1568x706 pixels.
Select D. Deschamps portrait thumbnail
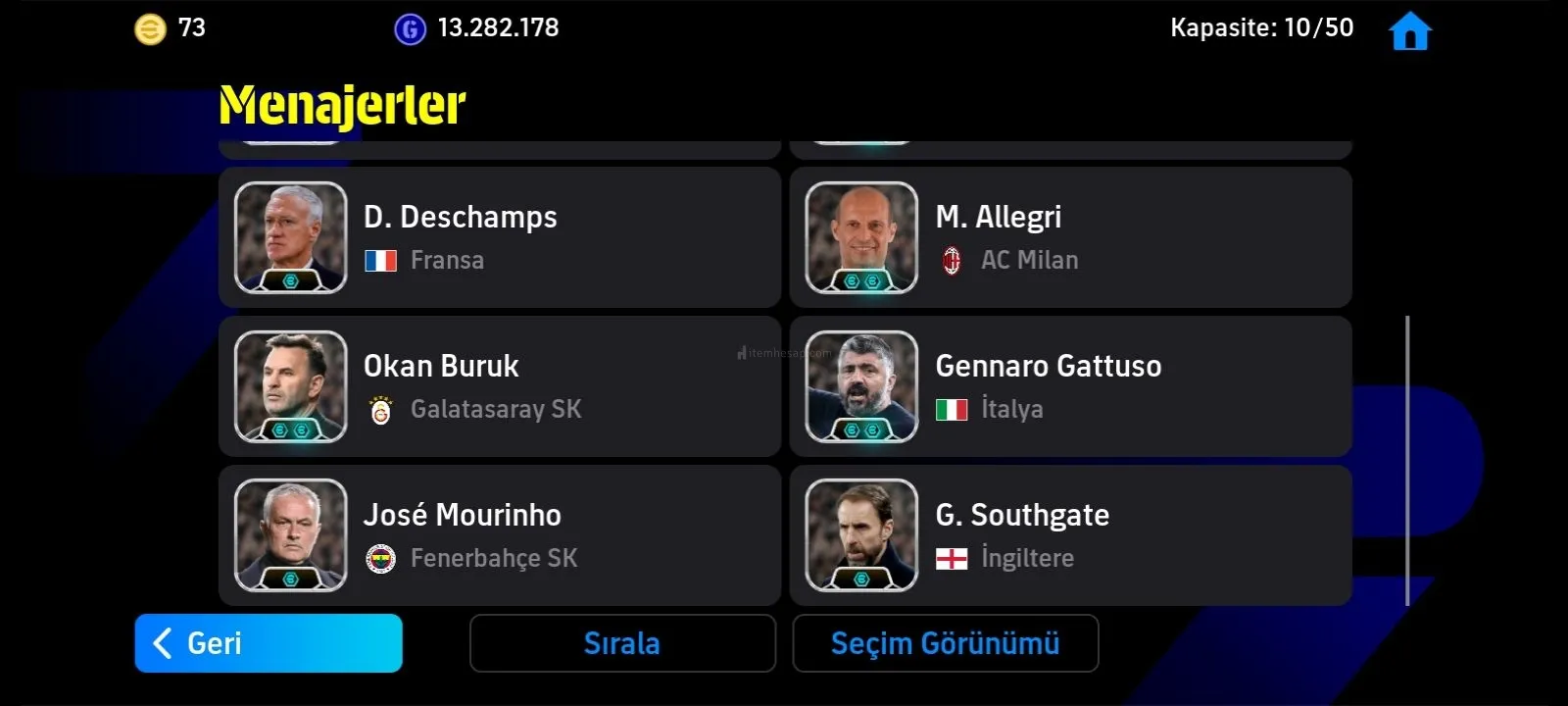[290, 237]
